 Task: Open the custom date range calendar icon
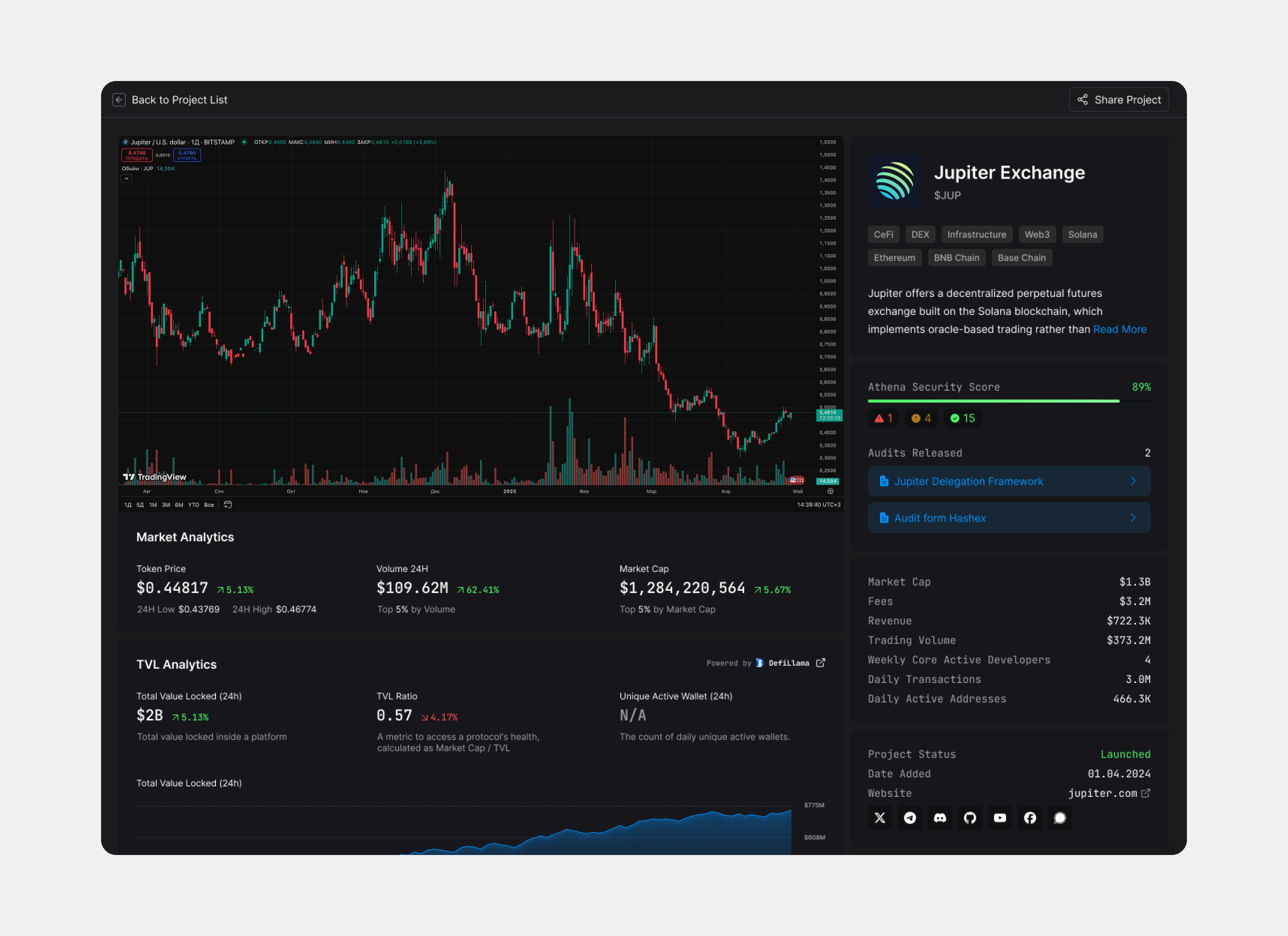(228, 504)
